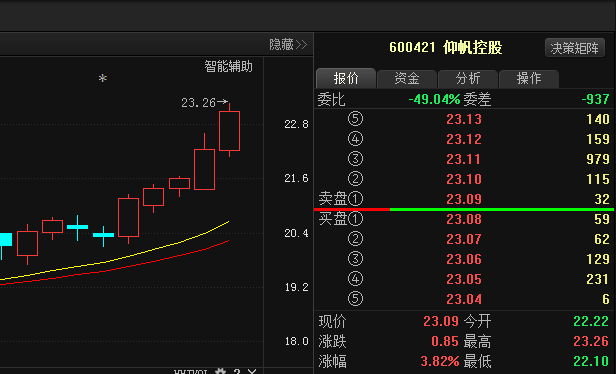616x374 pixels.
Task: Open the 操作 tab
Action: [x=529, y=78]
